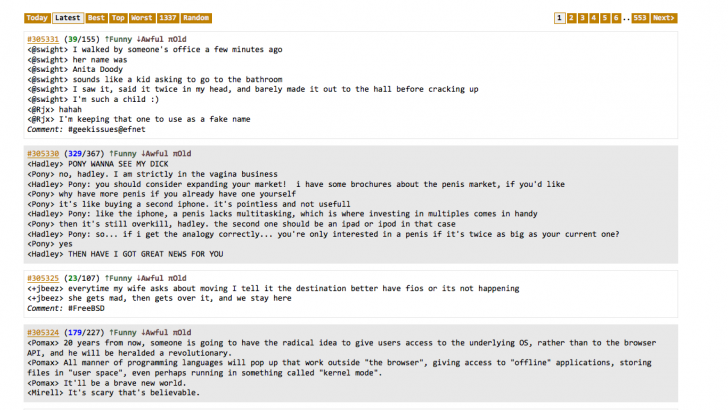The image size is (728, 410).
Task: Switch to the Best quotes tab
Action: 96,18
